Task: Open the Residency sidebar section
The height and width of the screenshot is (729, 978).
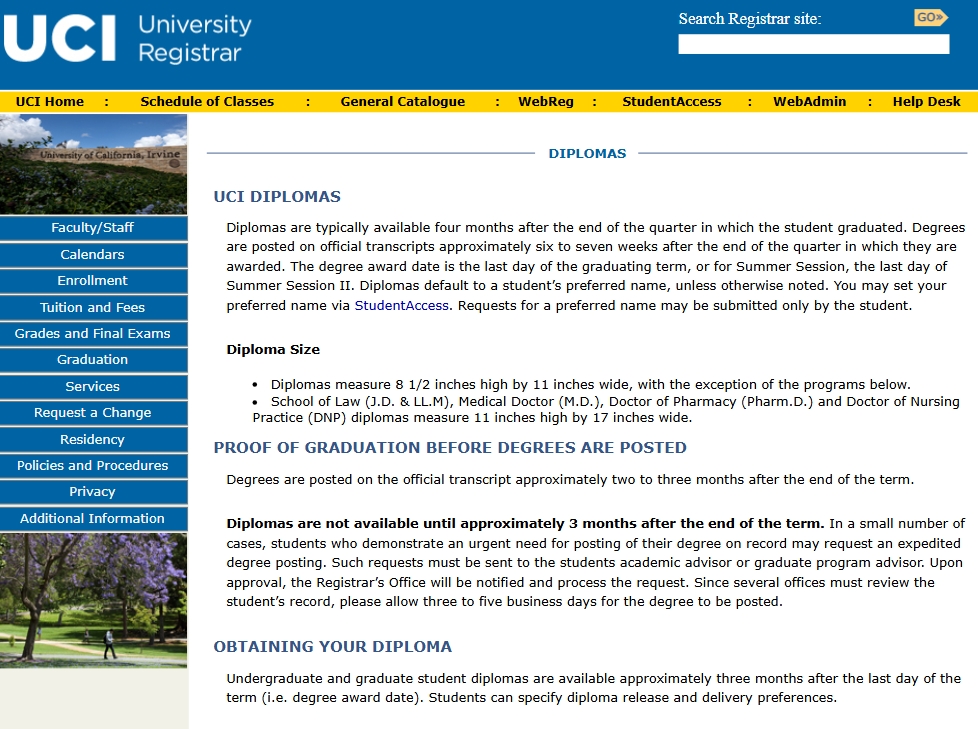Action: click(x=93, y=440)
